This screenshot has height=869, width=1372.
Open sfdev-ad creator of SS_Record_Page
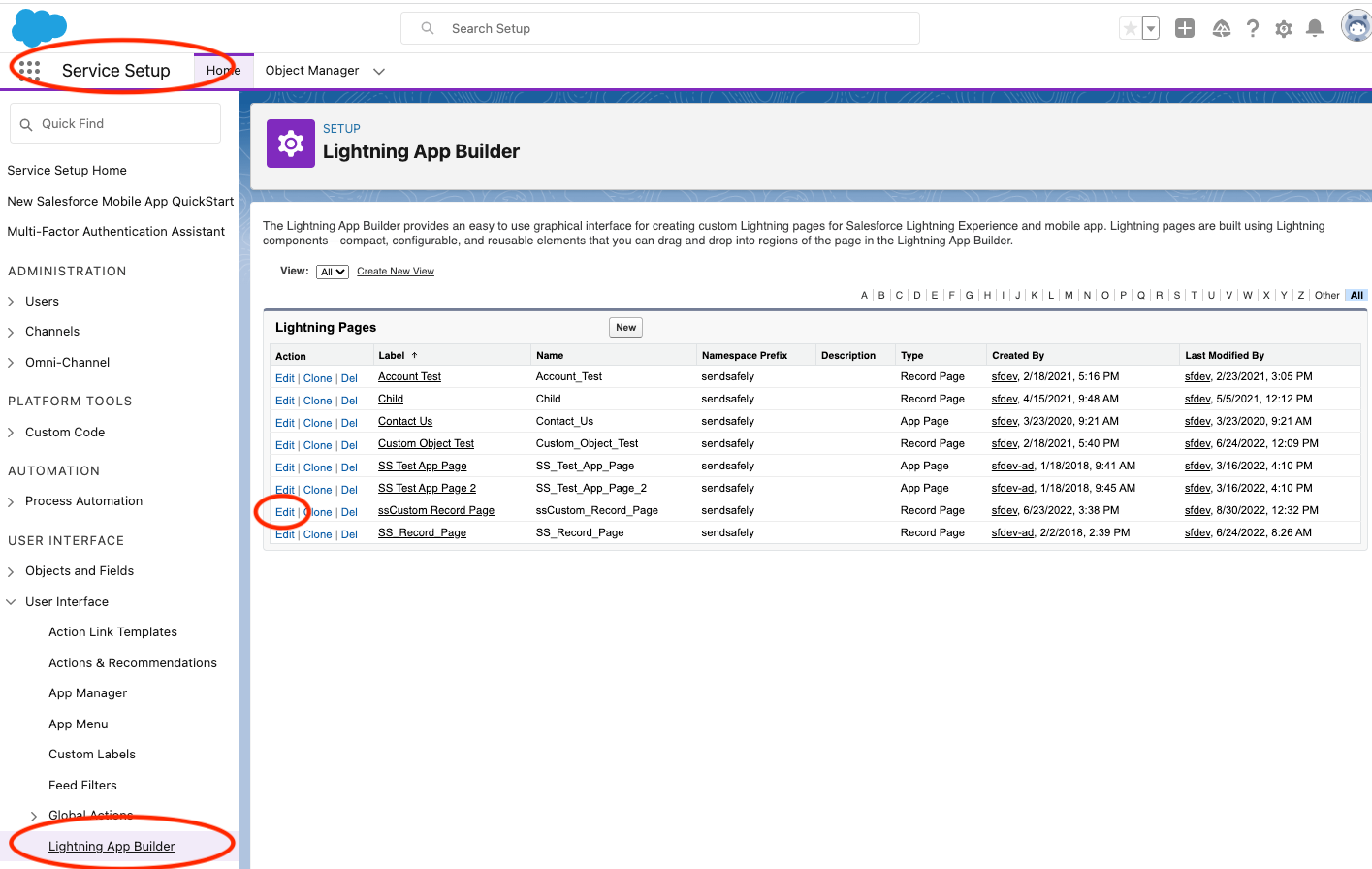click(1012, 532)
